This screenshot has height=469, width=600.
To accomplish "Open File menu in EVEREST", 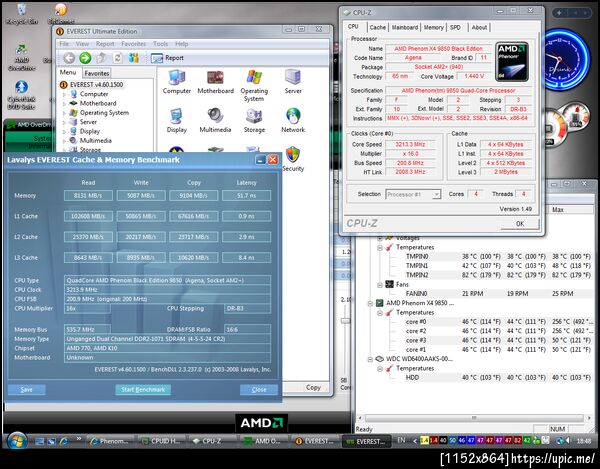I will pyautogui.click(x=64, y=44).
